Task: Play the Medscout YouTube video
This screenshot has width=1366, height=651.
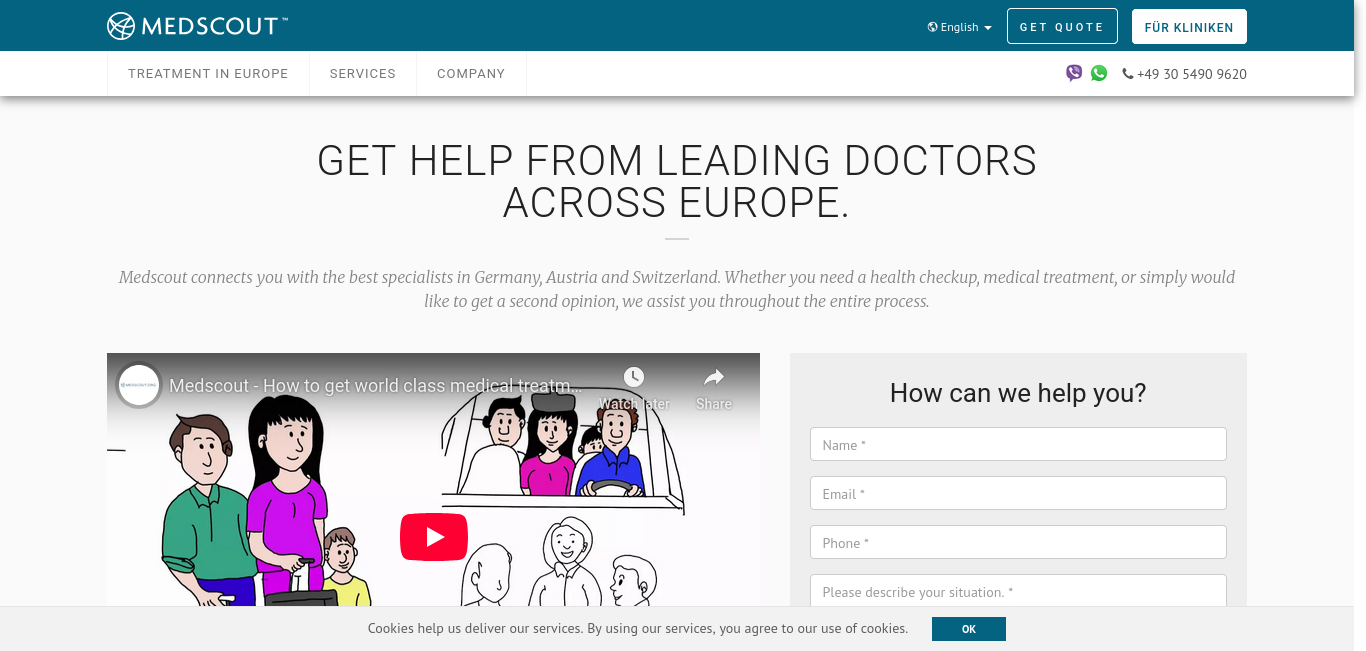Action: [x=434, y=537]
